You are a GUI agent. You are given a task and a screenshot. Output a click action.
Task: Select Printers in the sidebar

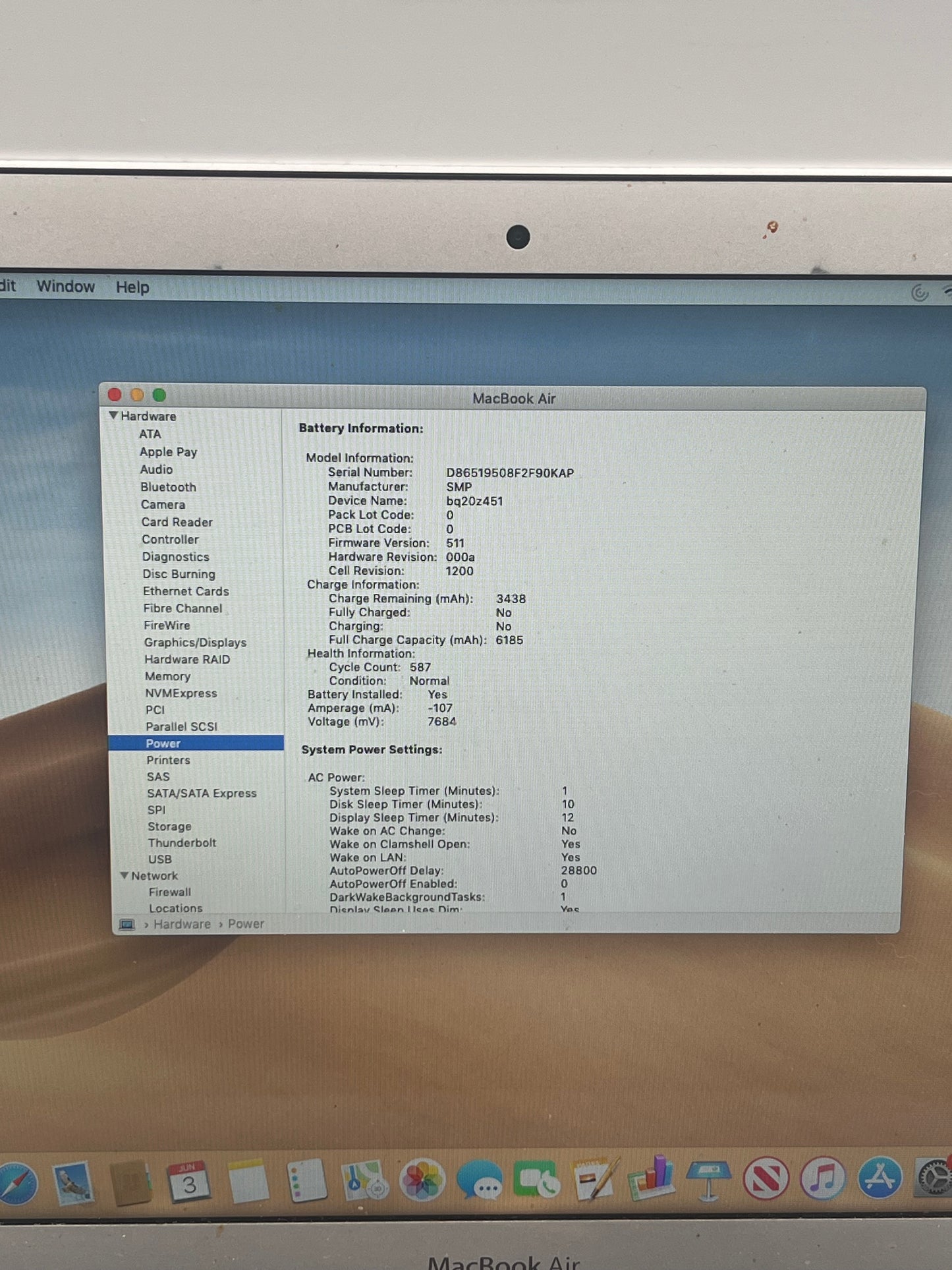click(168, 761)
